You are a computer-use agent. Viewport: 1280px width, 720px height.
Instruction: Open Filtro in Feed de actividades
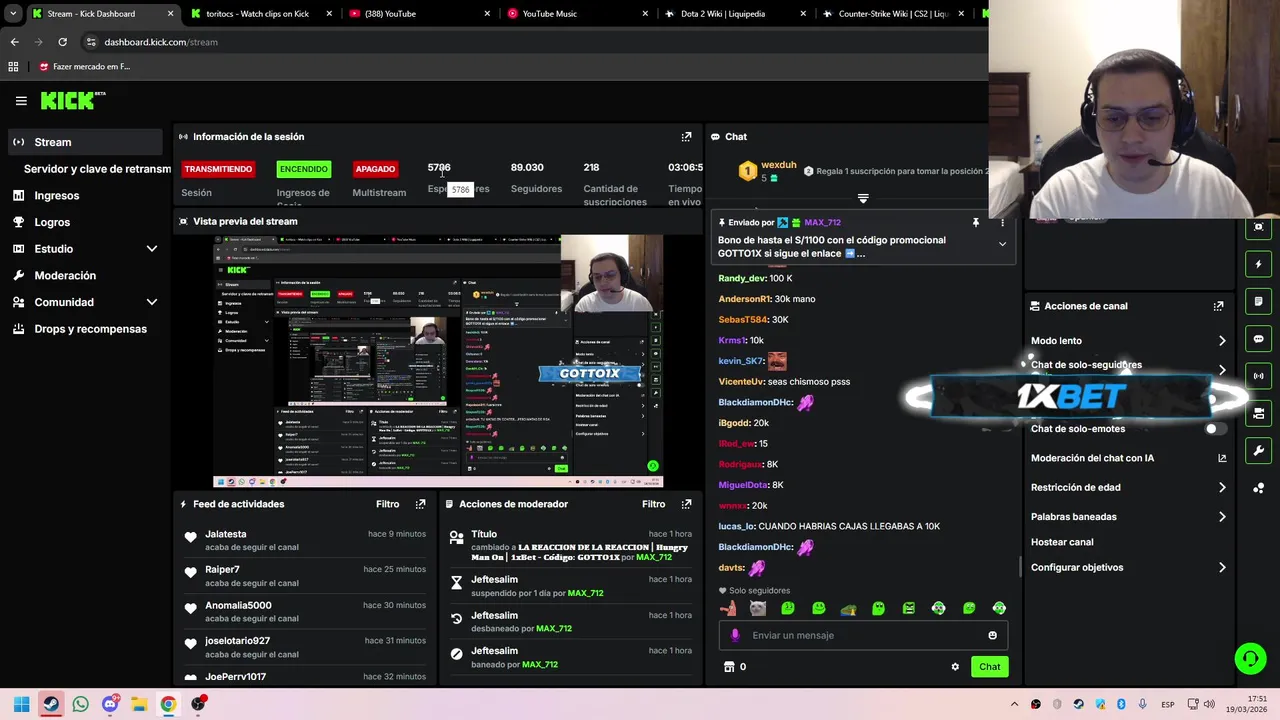pos(387,504)
